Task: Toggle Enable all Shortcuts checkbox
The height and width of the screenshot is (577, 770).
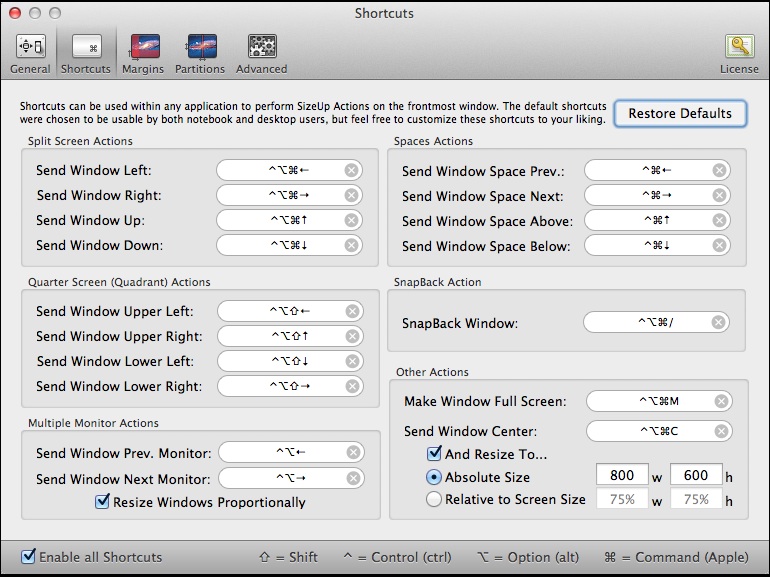Action: point(29,556)
